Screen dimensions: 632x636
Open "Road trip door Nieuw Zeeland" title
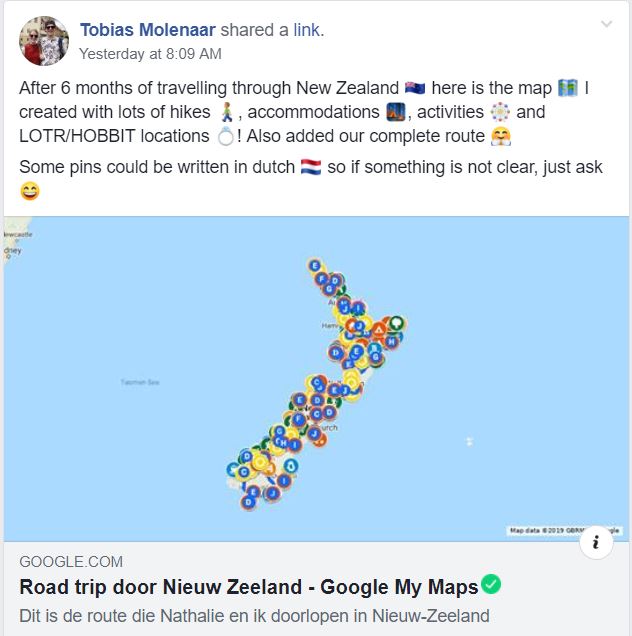point(248,587)
